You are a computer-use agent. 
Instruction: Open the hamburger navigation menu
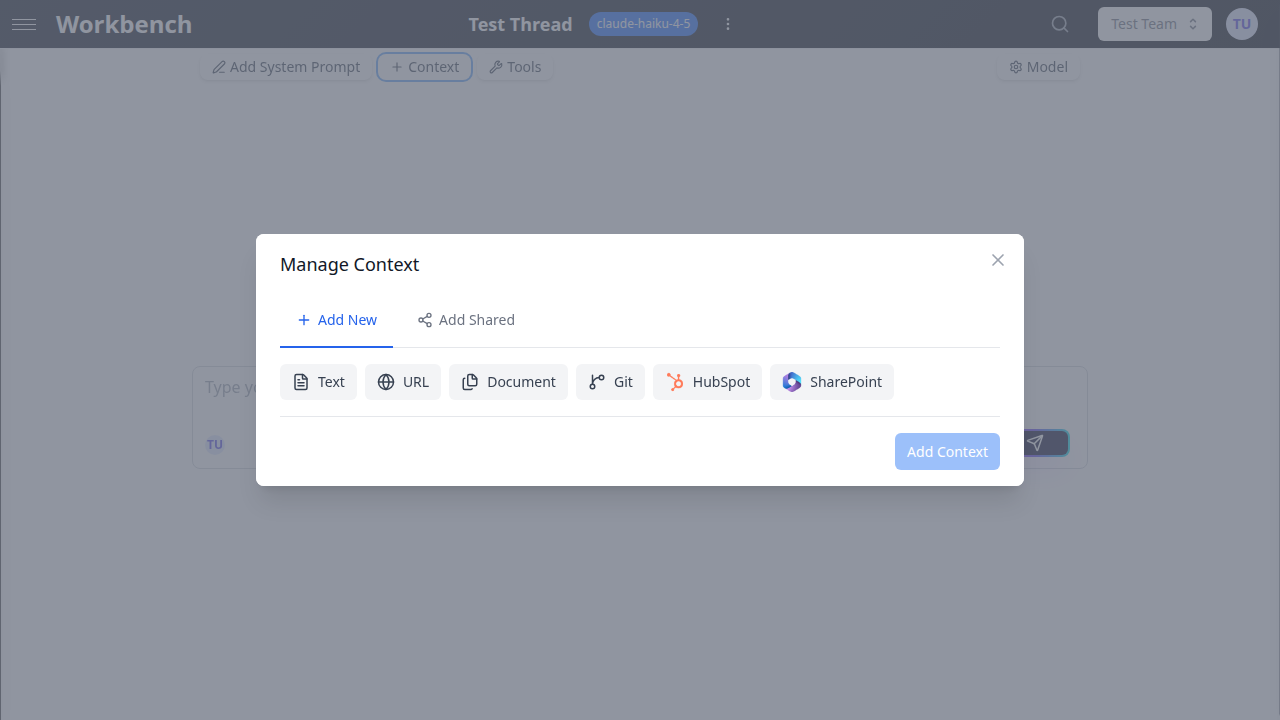click(x=24, y=24)
